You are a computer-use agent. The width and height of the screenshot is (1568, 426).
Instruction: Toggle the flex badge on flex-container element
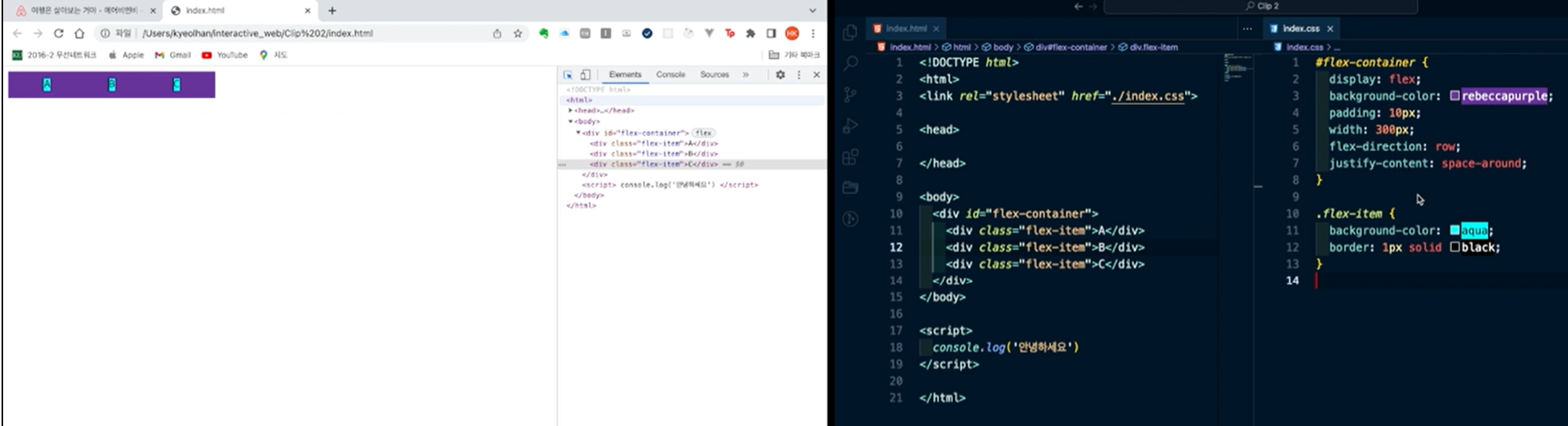coord(703,133)
